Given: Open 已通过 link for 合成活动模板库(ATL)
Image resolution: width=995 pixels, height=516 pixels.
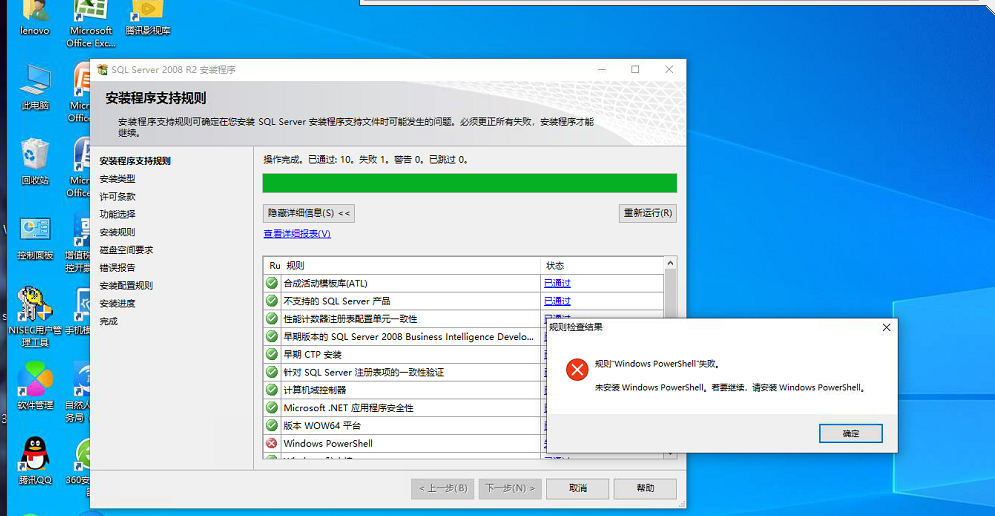Looking at the screenshot, I should 557,283.
